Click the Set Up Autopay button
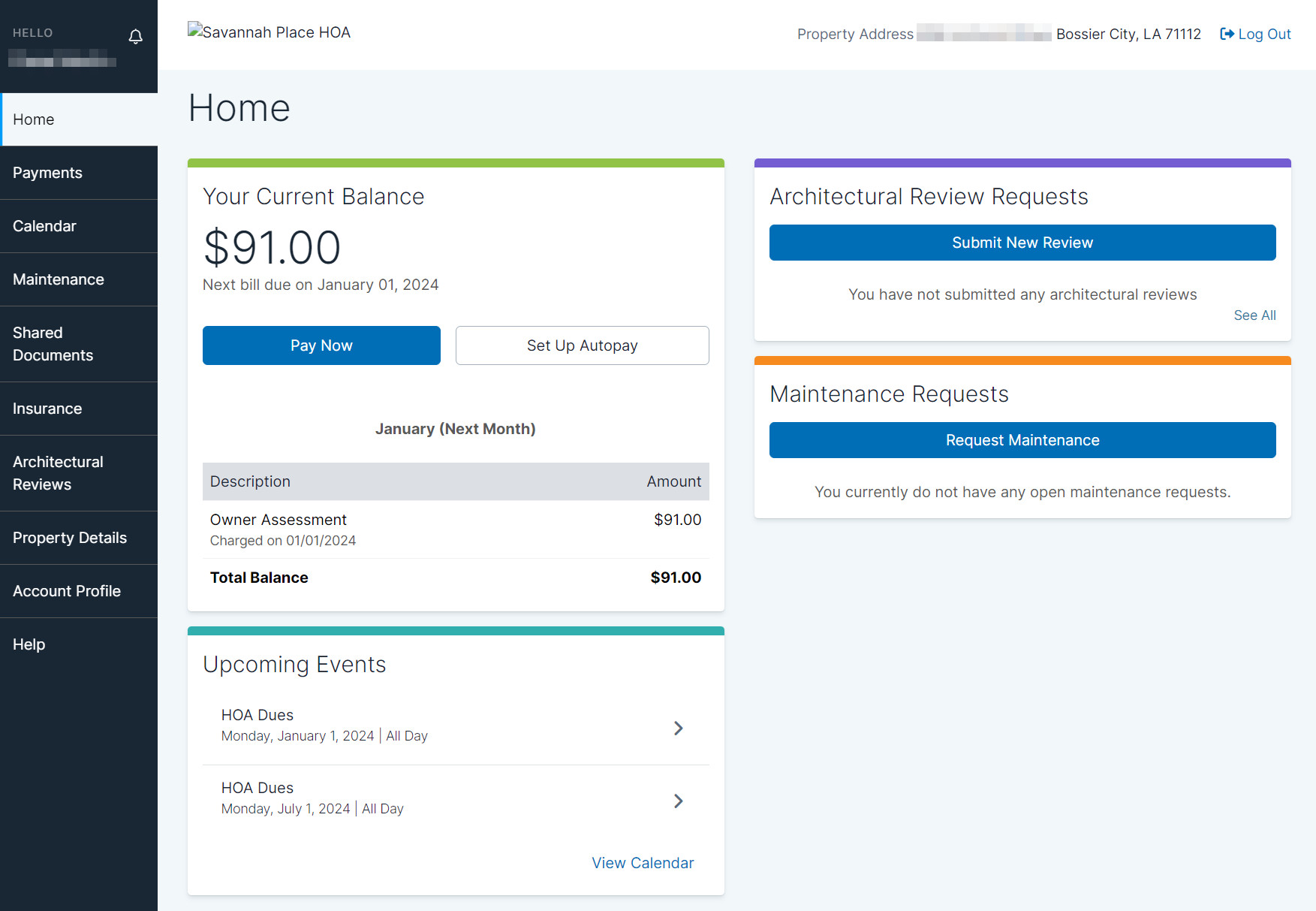 point(582,345)
